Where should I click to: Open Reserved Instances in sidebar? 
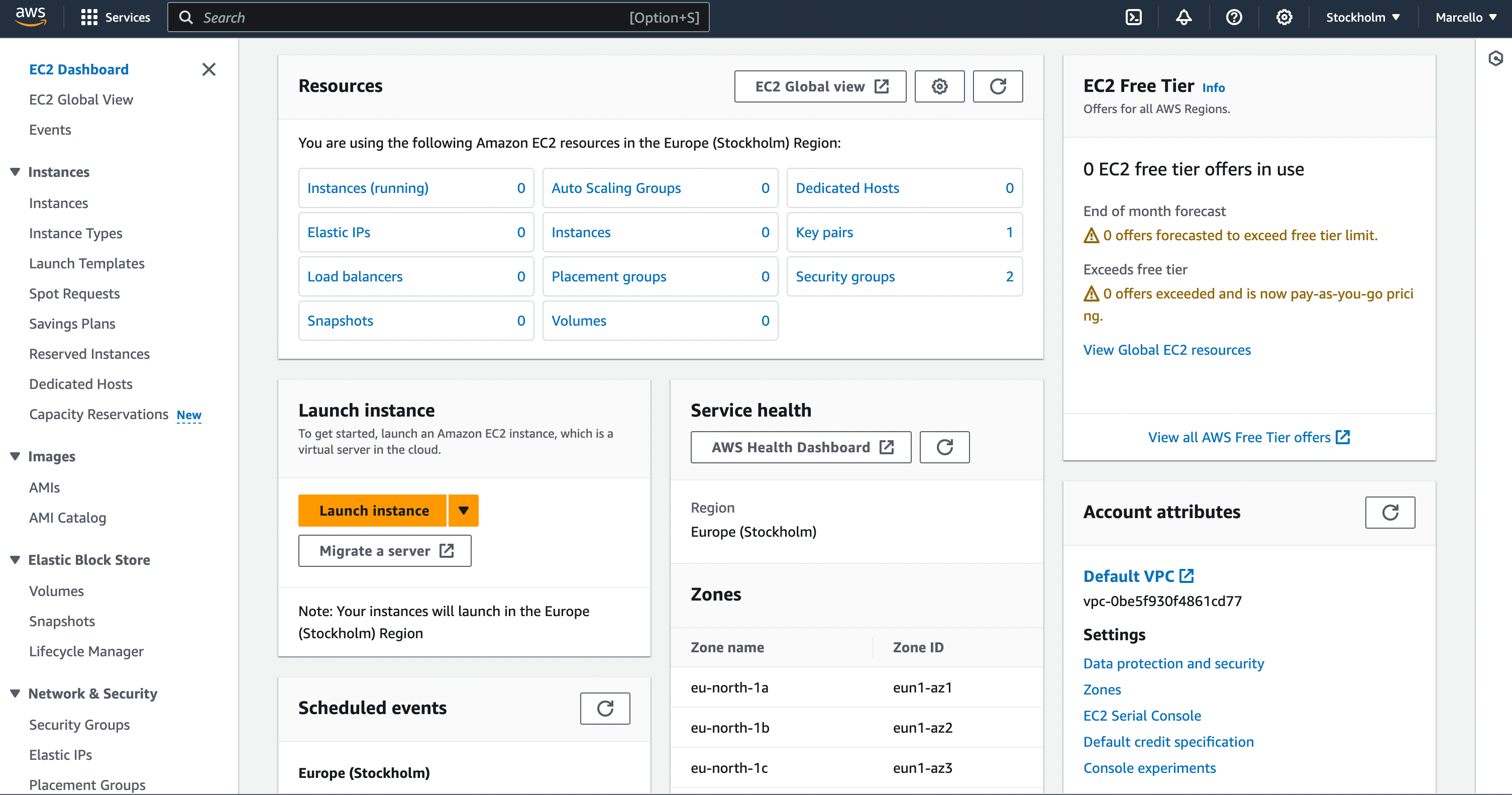(89, 354)
